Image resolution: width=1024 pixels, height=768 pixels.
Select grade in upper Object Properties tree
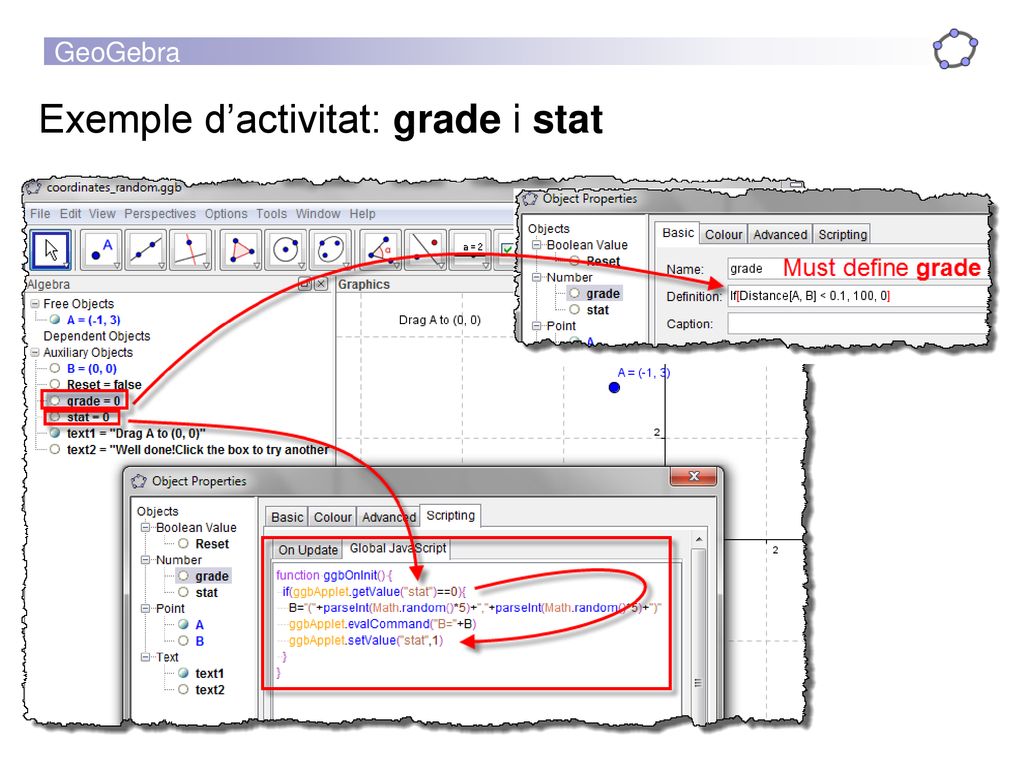point(602,293)
